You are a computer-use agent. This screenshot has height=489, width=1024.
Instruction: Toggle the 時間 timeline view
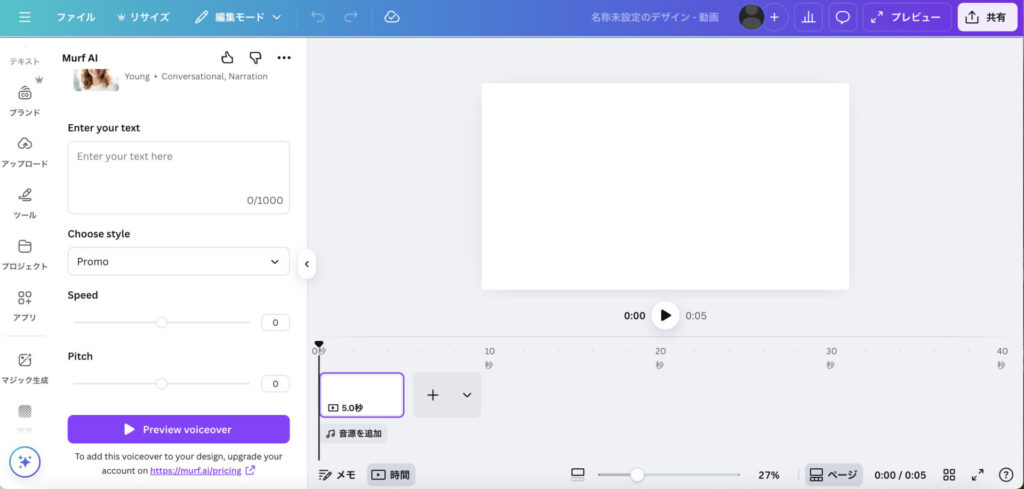pos(390,475)
